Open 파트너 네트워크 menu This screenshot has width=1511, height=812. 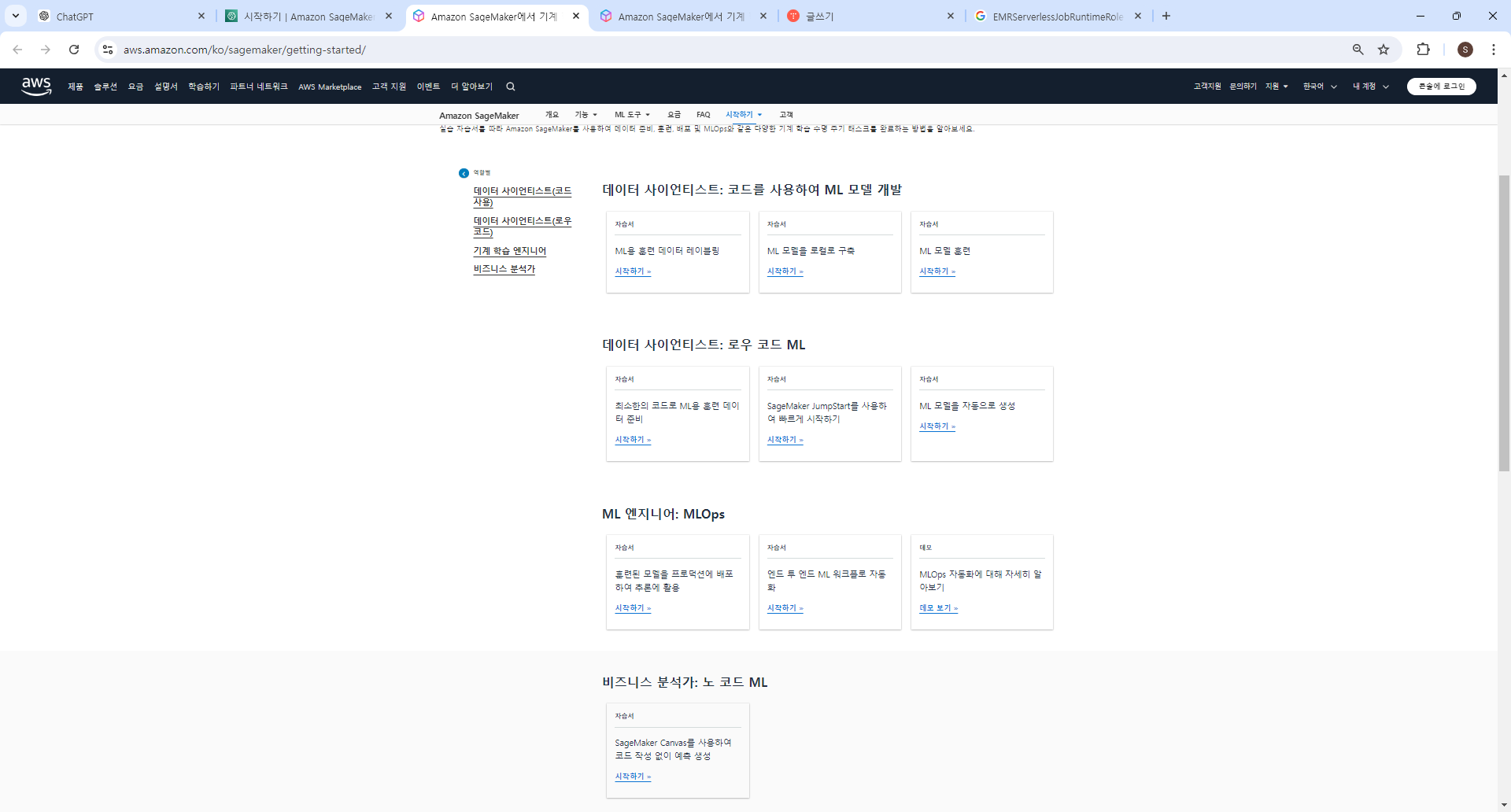(x=259, y=87)
